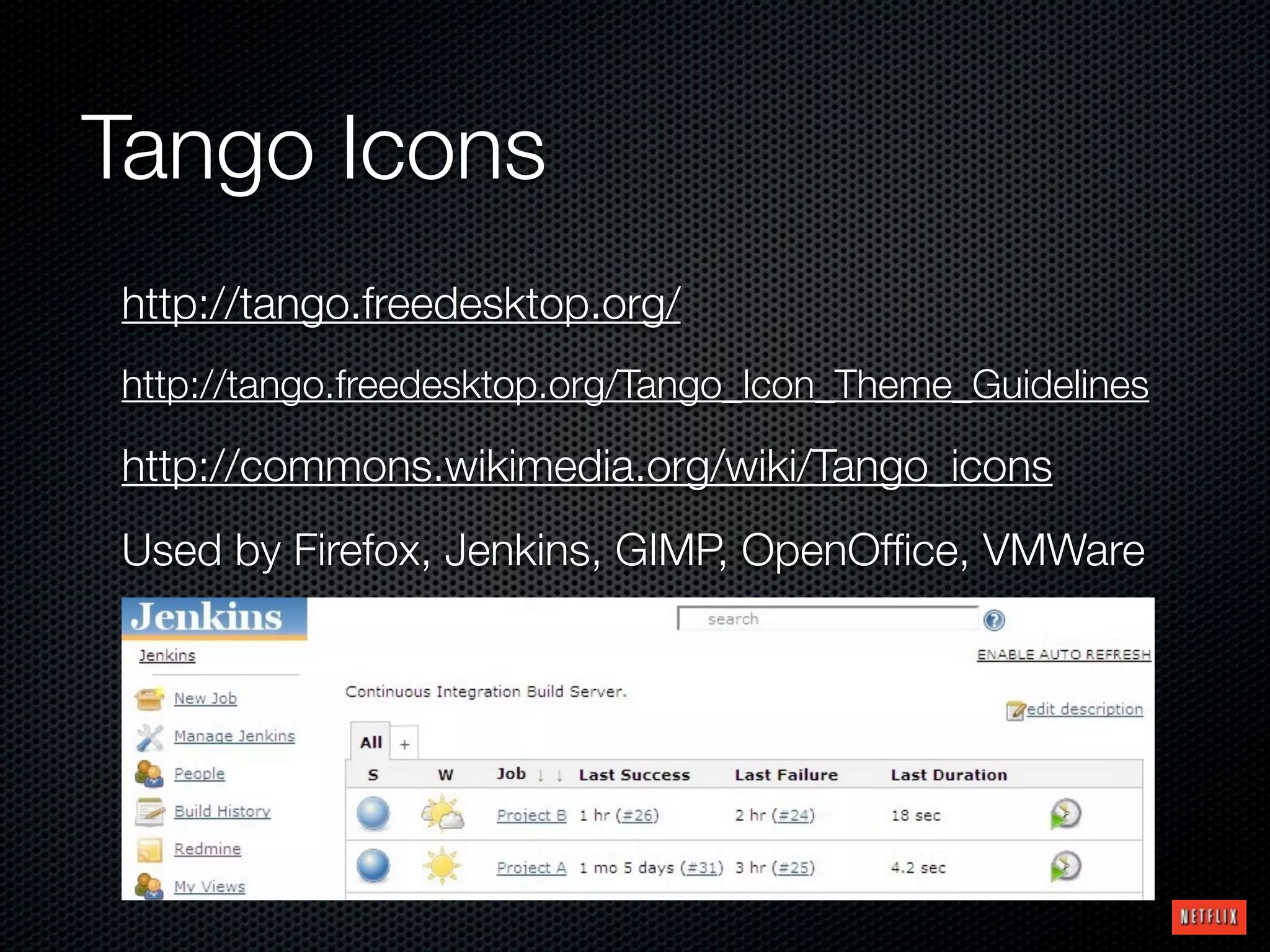Open the Redmine link
Screen dimensions: 1270x952
(207, 849)
